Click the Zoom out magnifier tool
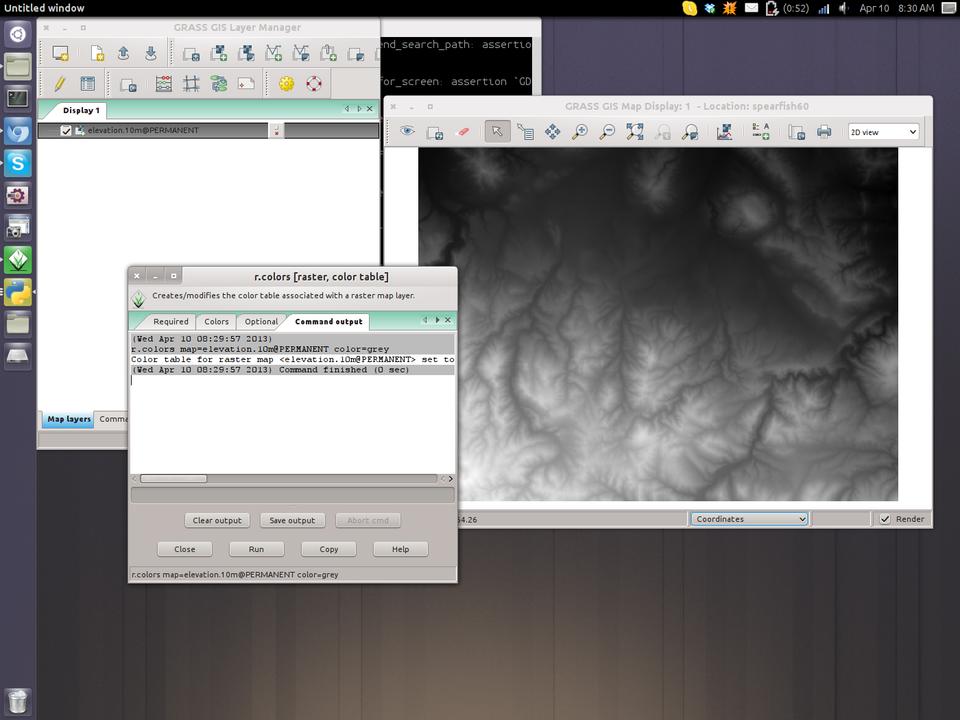 [x=606, y=132]
